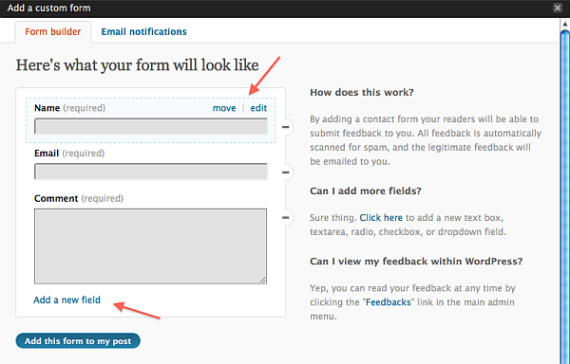570x364 pixels.
Task: Switch to the Email notifications tab
Action: click(144, 32)
